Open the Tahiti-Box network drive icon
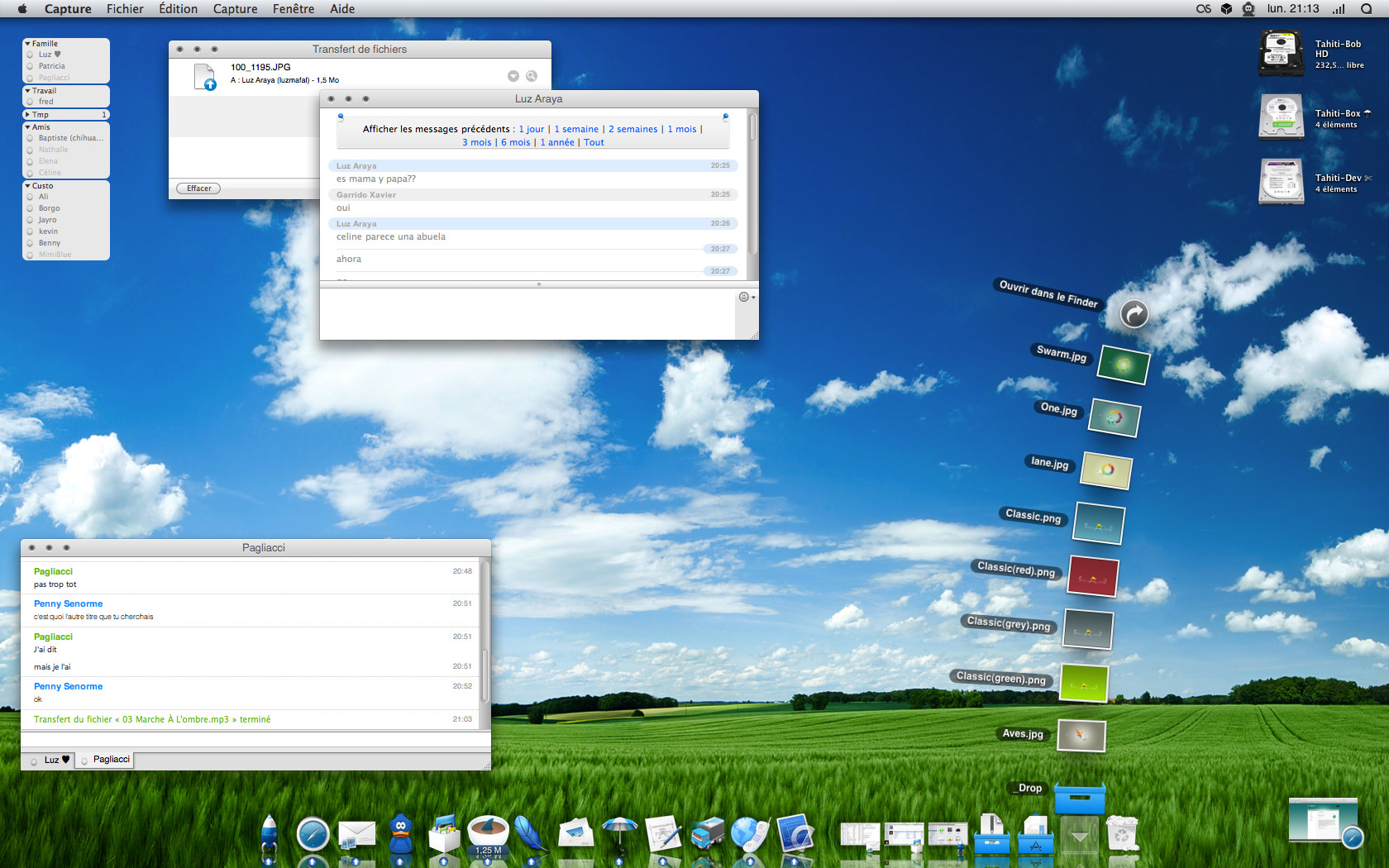This screenshot has width=1389, height=868. click(1281, 117)
